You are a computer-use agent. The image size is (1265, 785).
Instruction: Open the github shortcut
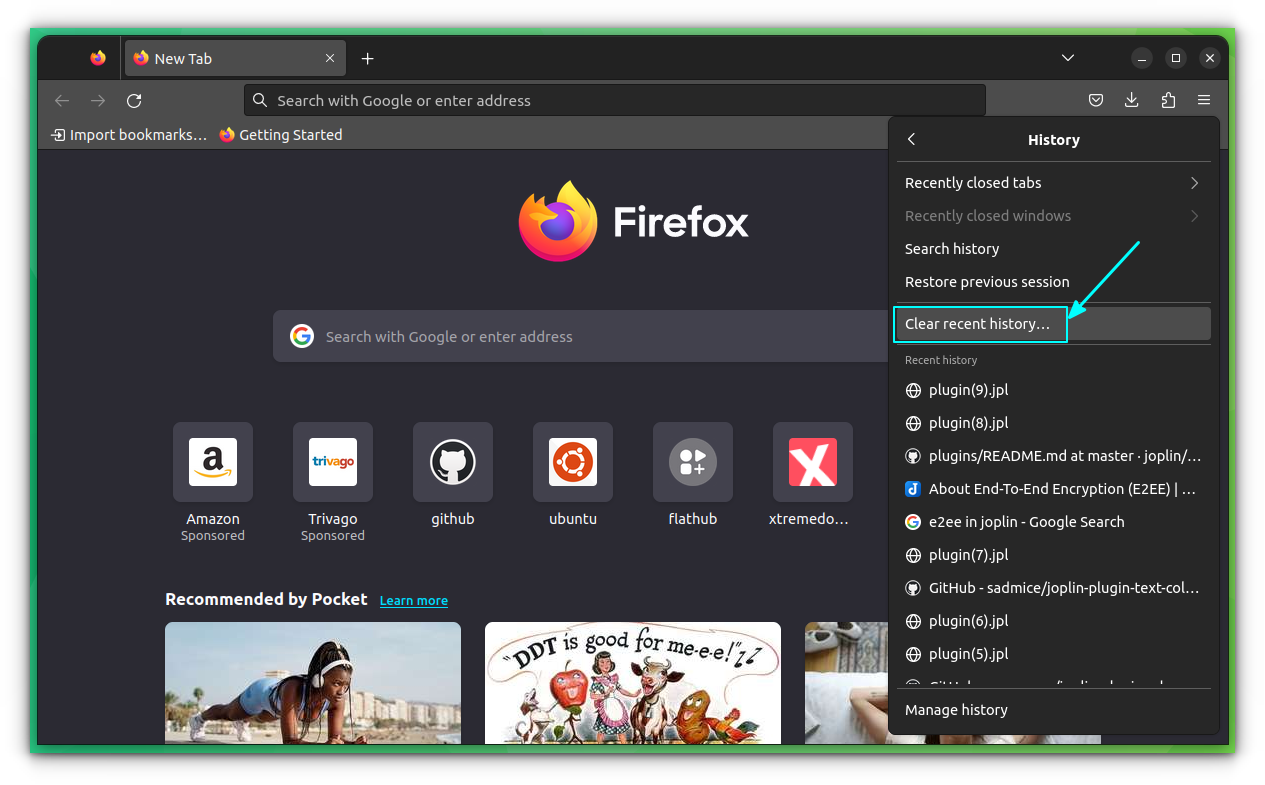click(x=452, y=462)
